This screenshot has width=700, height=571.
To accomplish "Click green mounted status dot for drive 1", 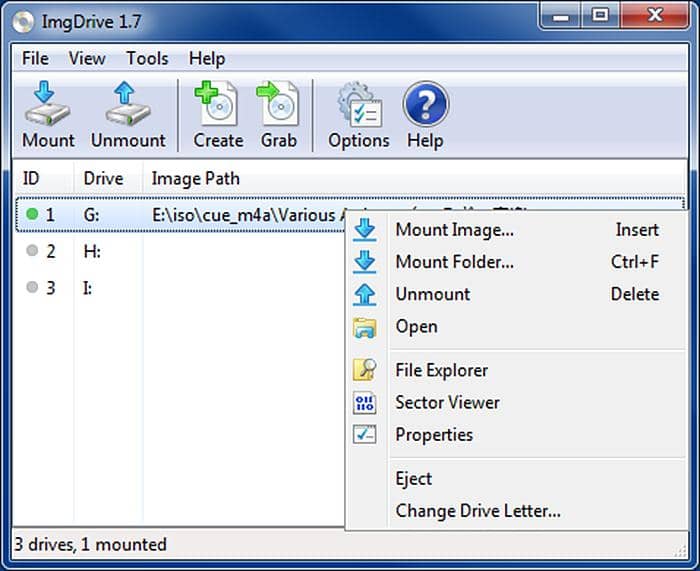I will (x=32, y=214).
